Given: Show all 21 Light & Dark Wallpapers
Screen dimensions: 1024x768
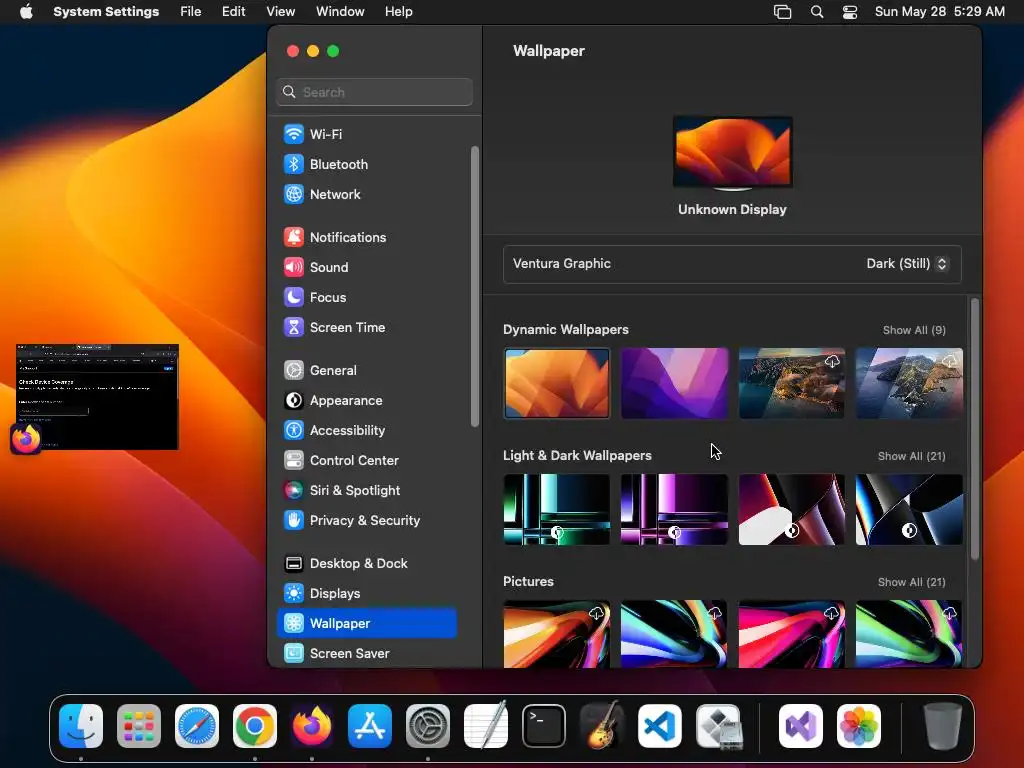Looking at the screenshot, I should click(x=912, y=456).
